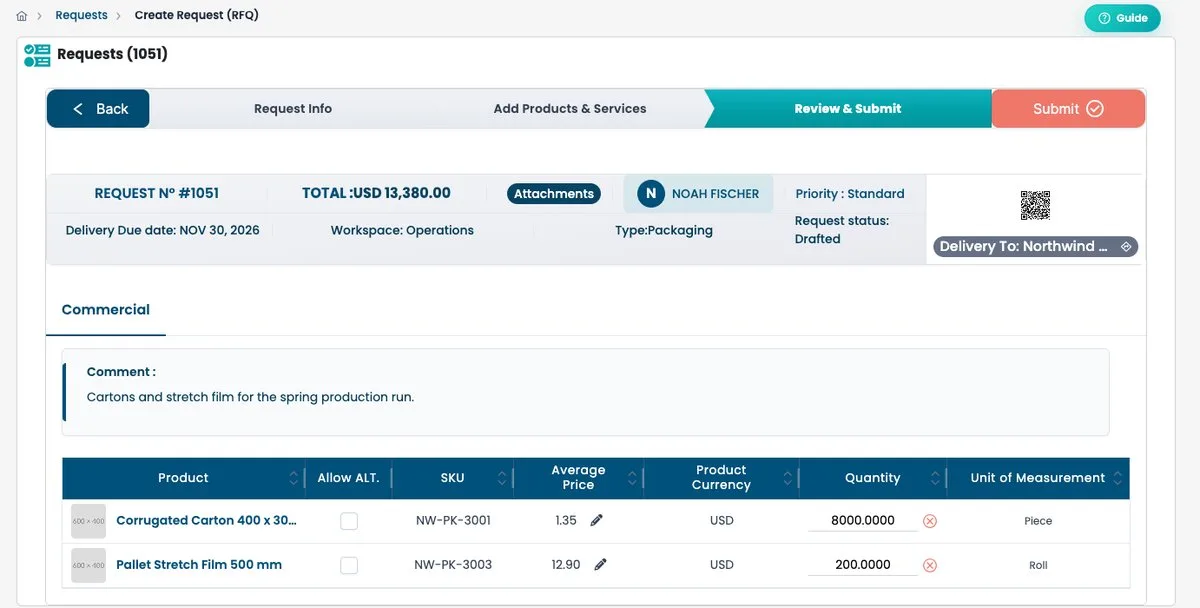Open the Commercial tab

[x=106, y=310]
